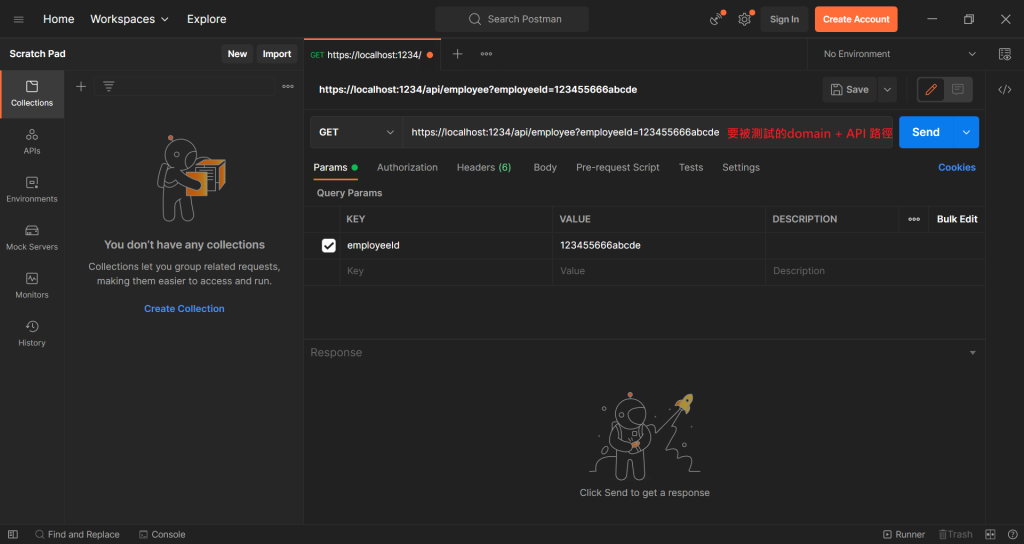Screen dimensions: 1024x544
Task: Open the Monitors sidebar panel
Action: 32,286
